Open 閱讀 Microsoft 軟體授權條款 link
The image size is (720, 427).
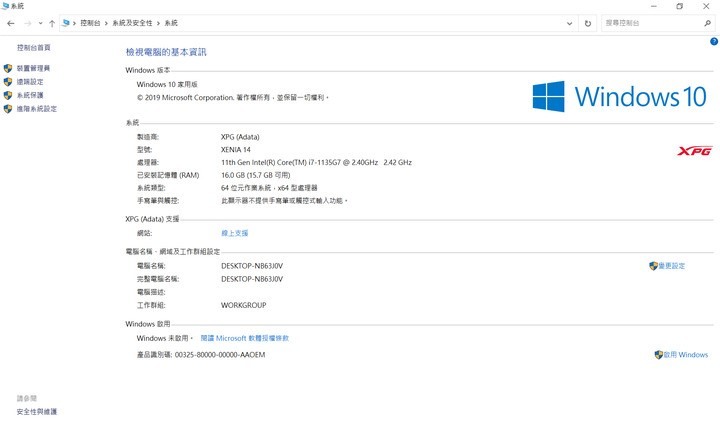coord(245,338)
